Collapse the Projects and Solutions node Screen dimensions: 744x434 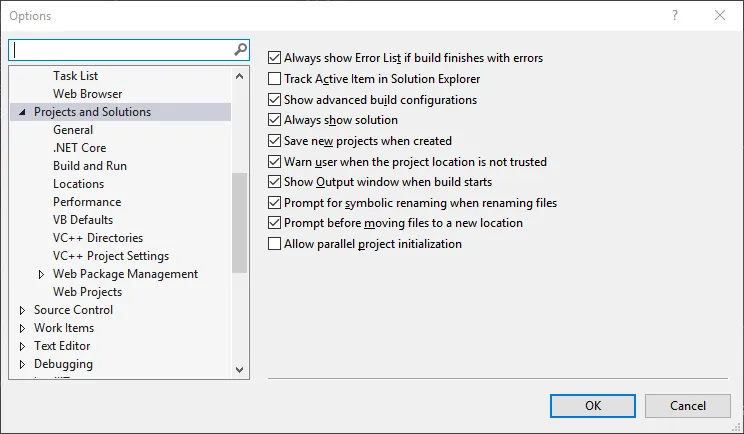[x=22, y=112]
